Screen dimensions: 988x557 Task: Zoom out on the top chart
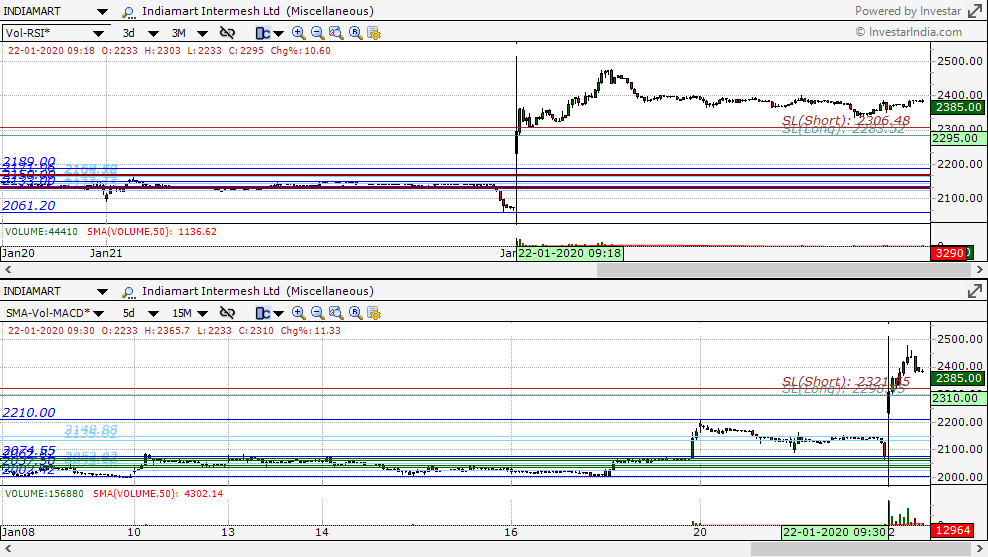(x=318, y=33)
